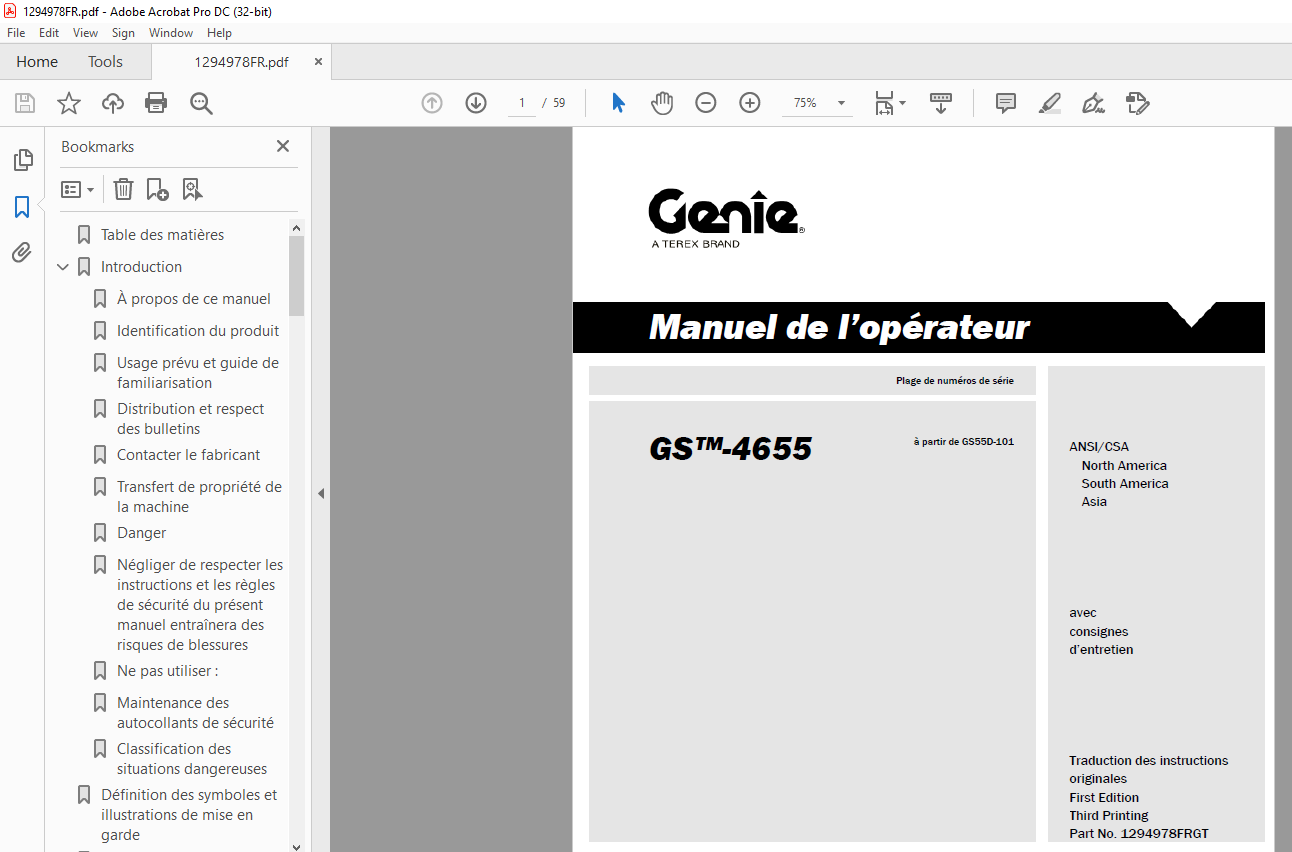Open the File menu
This screenshot has height=852, width=1292.
pos(16,33)
